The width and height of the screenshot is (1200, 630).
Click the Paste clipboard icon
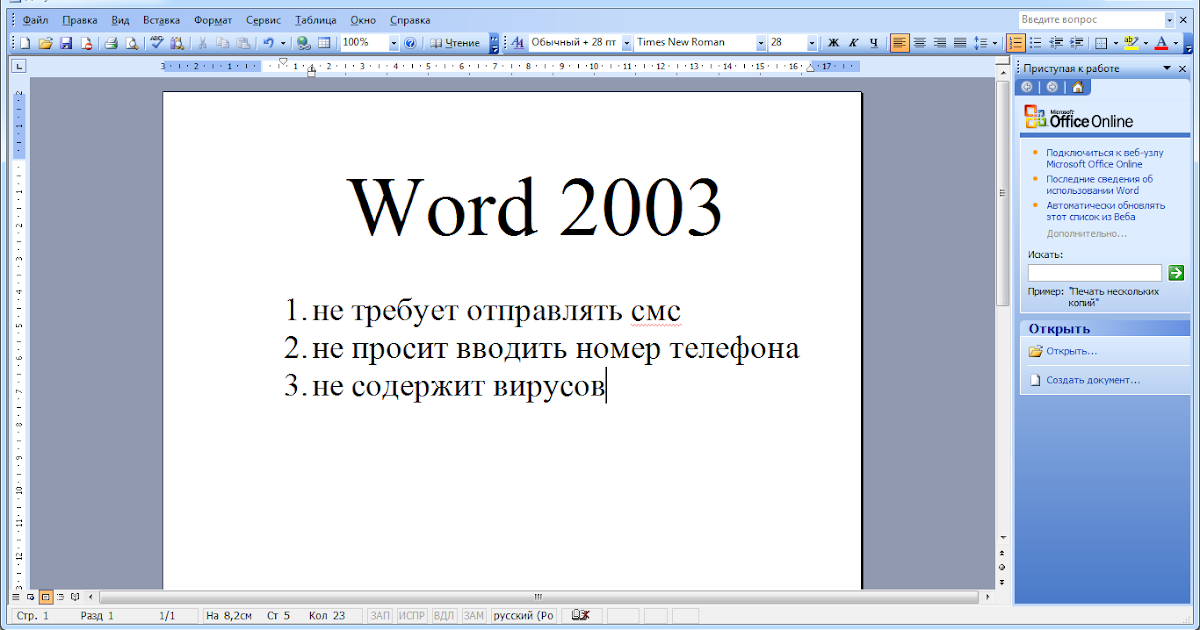pos(242,43)
